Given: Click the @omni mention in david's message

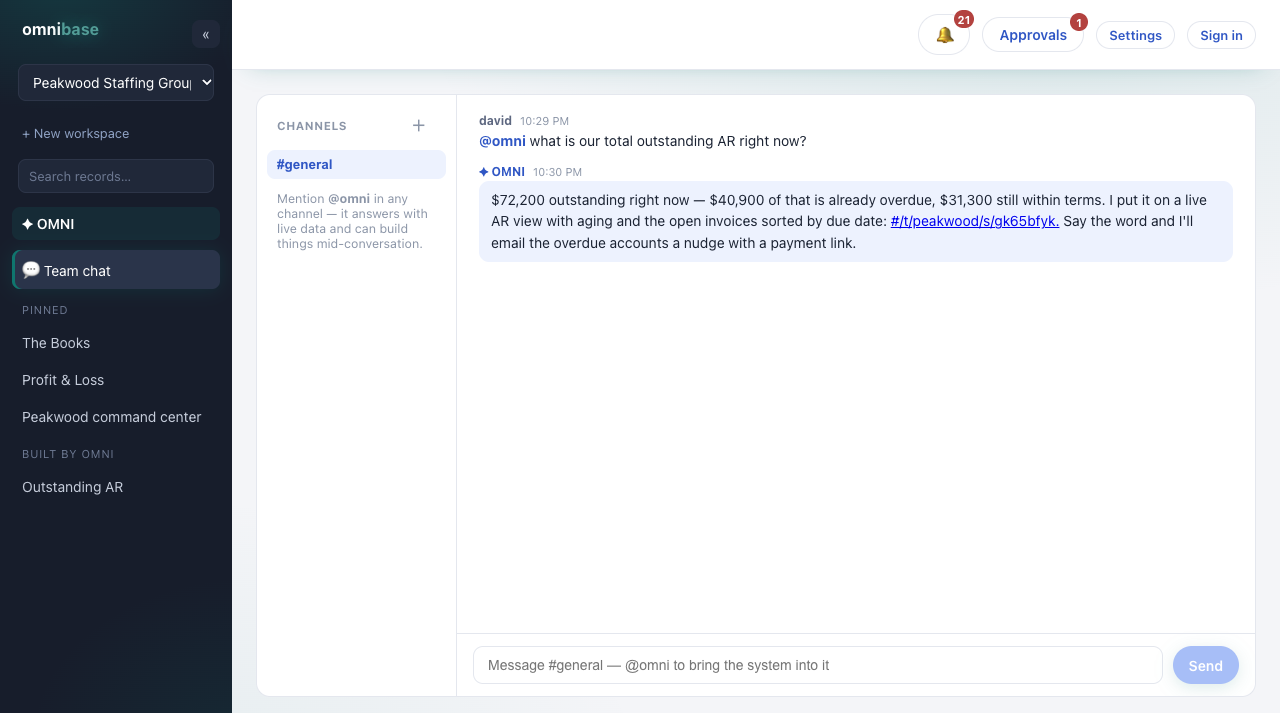Looking at the screenshot, I should click(502, 141).
